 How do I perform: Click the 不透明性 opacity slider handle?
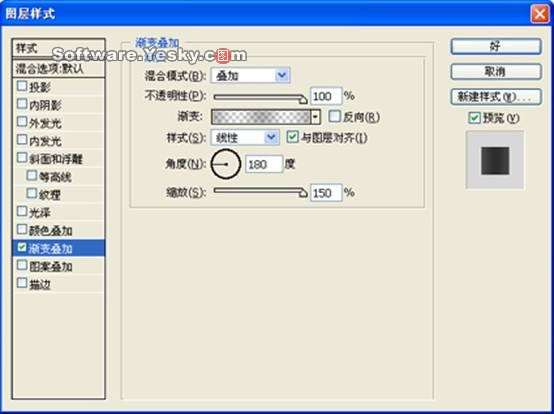click(303, 99)
